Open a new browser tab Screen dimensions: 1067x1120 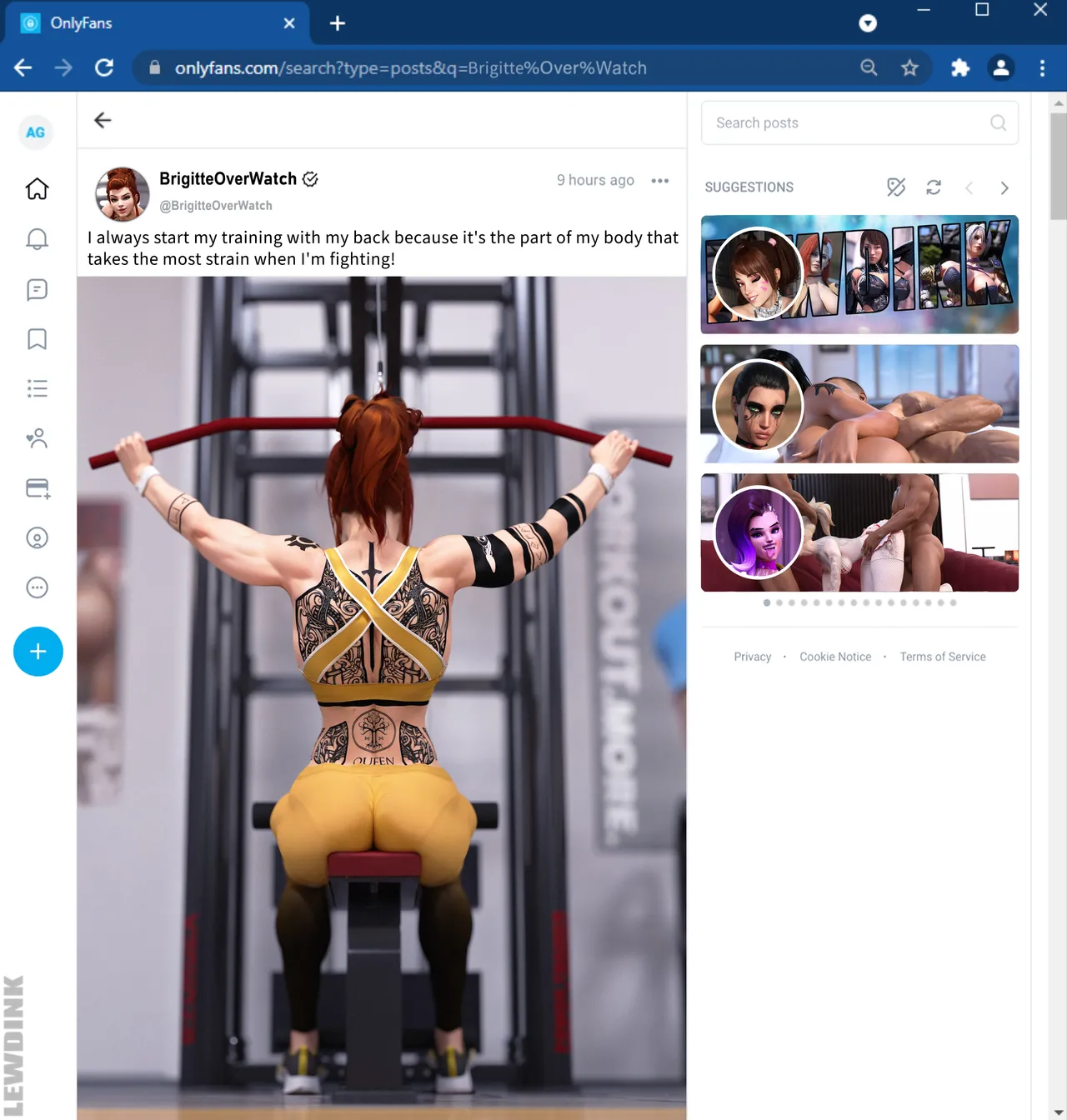coord(338,23)
